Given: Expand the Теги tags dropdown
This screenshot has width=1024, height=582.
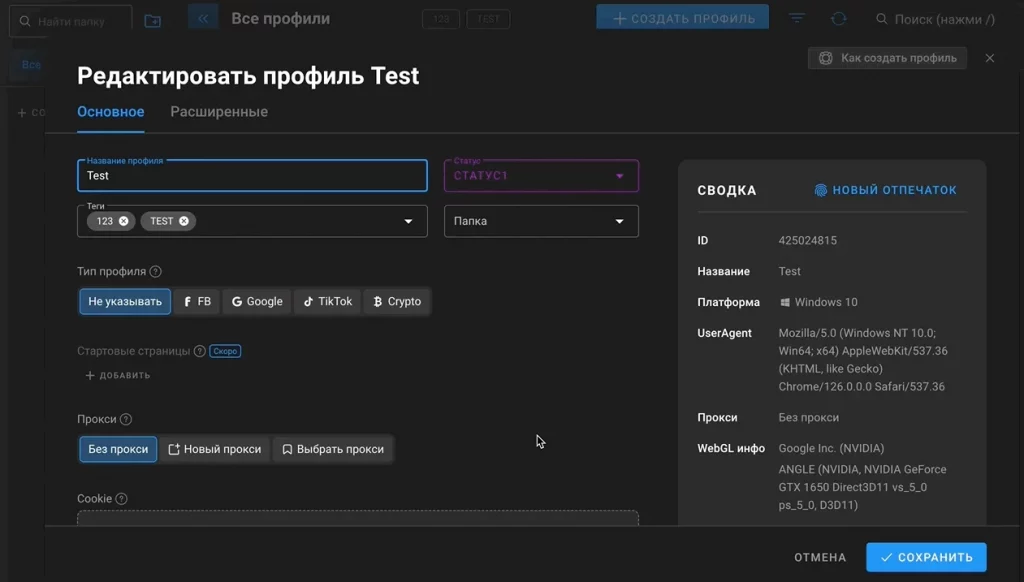Looking at the screenshot, I should [x=408, y=221].
